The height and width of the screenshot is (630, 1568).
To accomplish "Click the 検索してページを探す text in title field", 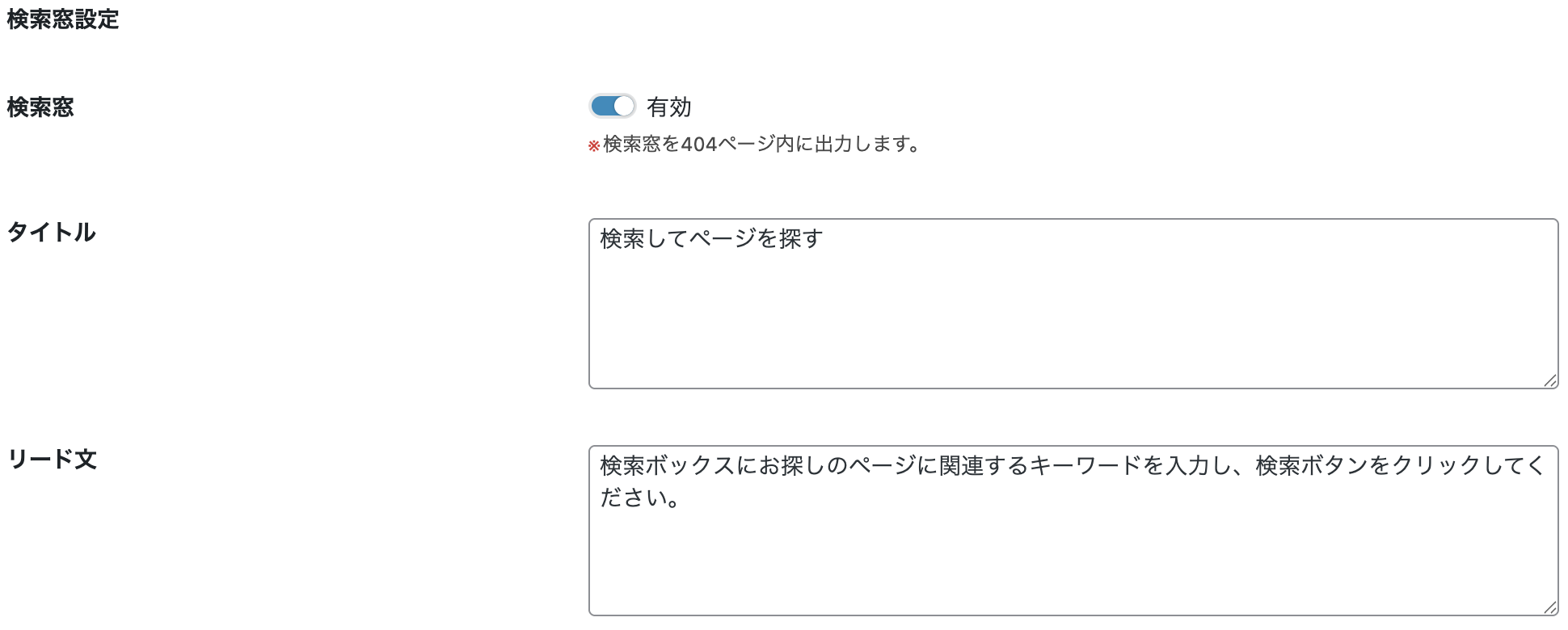I will pyautogui.click(x=711, y=239).
